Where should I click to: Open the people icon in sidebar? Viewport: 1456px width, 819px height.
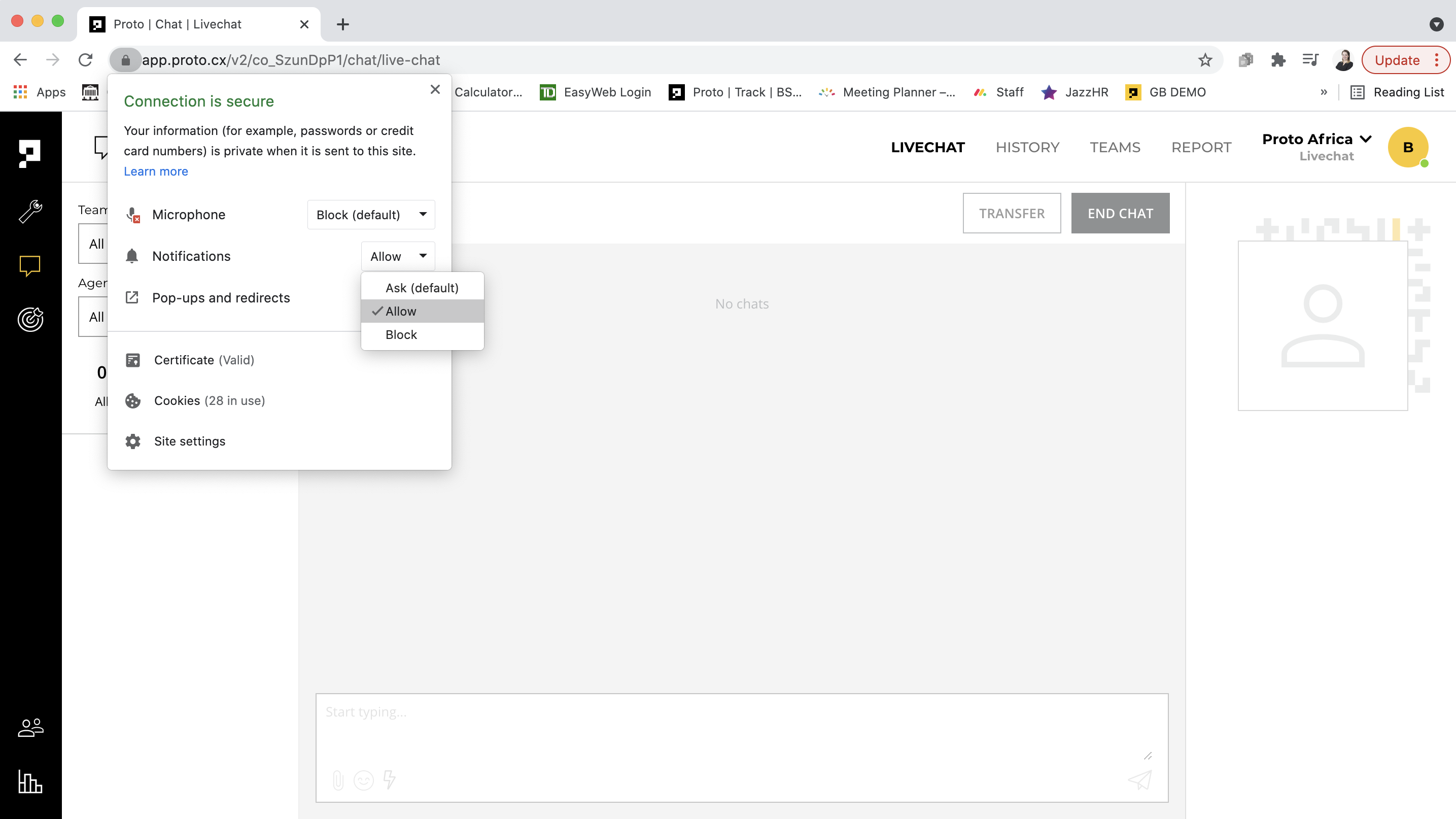(x=30, y=728)
